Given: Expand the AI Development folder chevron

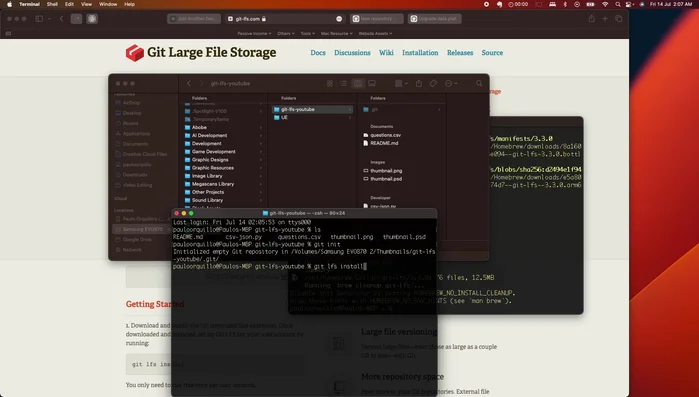Looking at the screenshot, I should 261,135.
